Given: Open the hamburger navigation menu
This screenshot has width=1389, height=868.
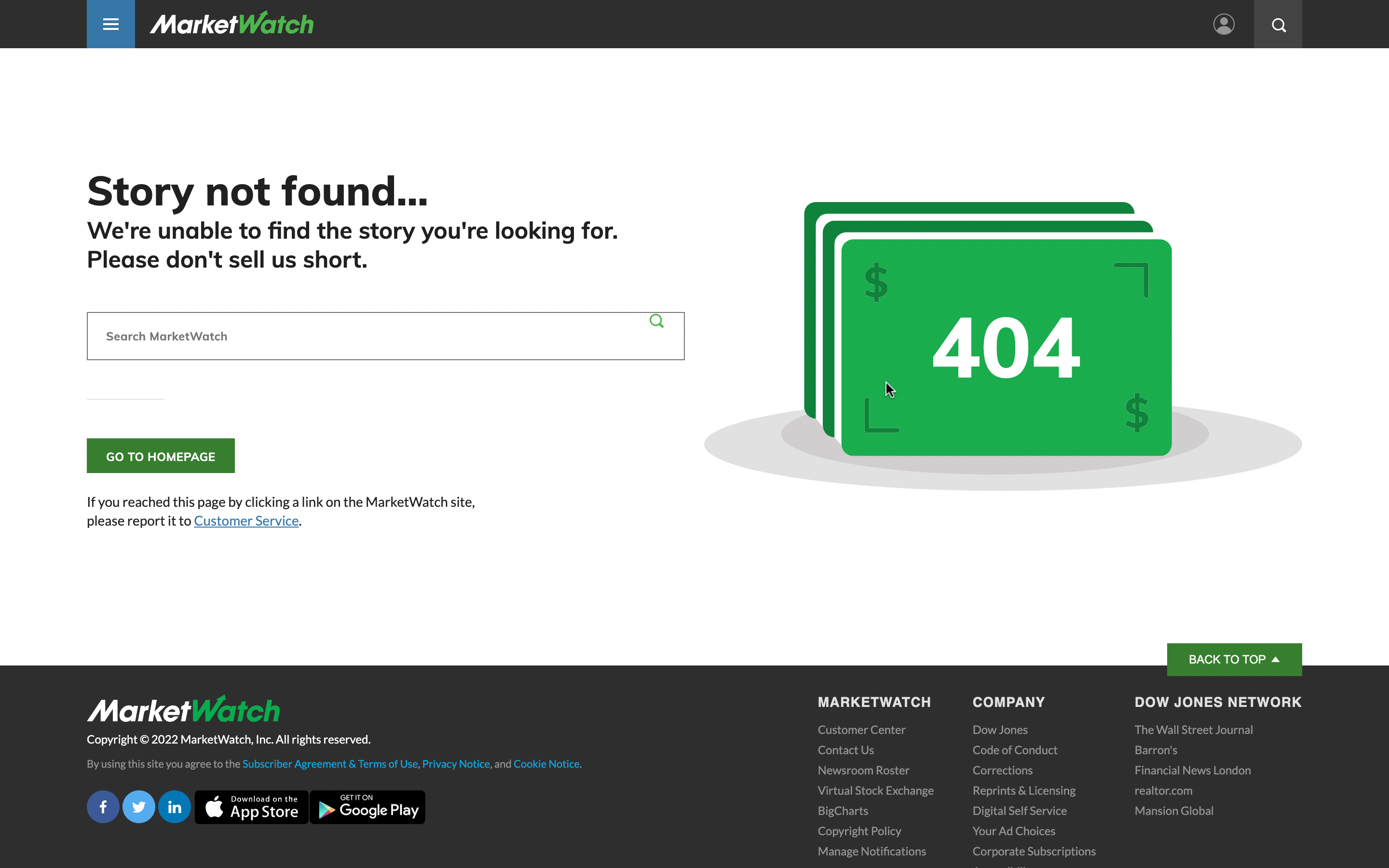Looking at the screenshot, I should 111,24.
